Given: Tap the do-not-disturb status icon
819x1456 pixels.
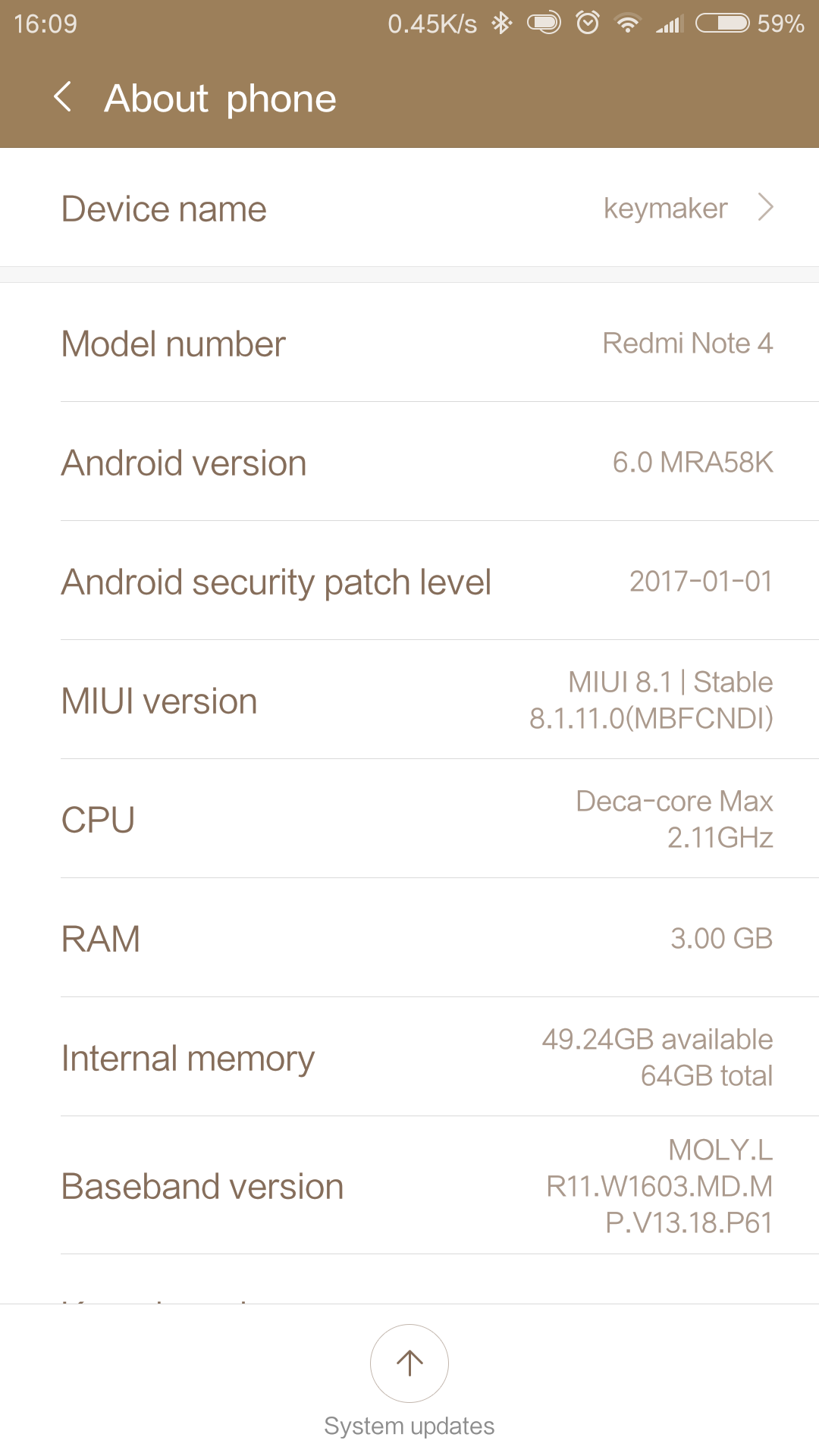Looking at the screenshot, I should click(x=544, y=24).
